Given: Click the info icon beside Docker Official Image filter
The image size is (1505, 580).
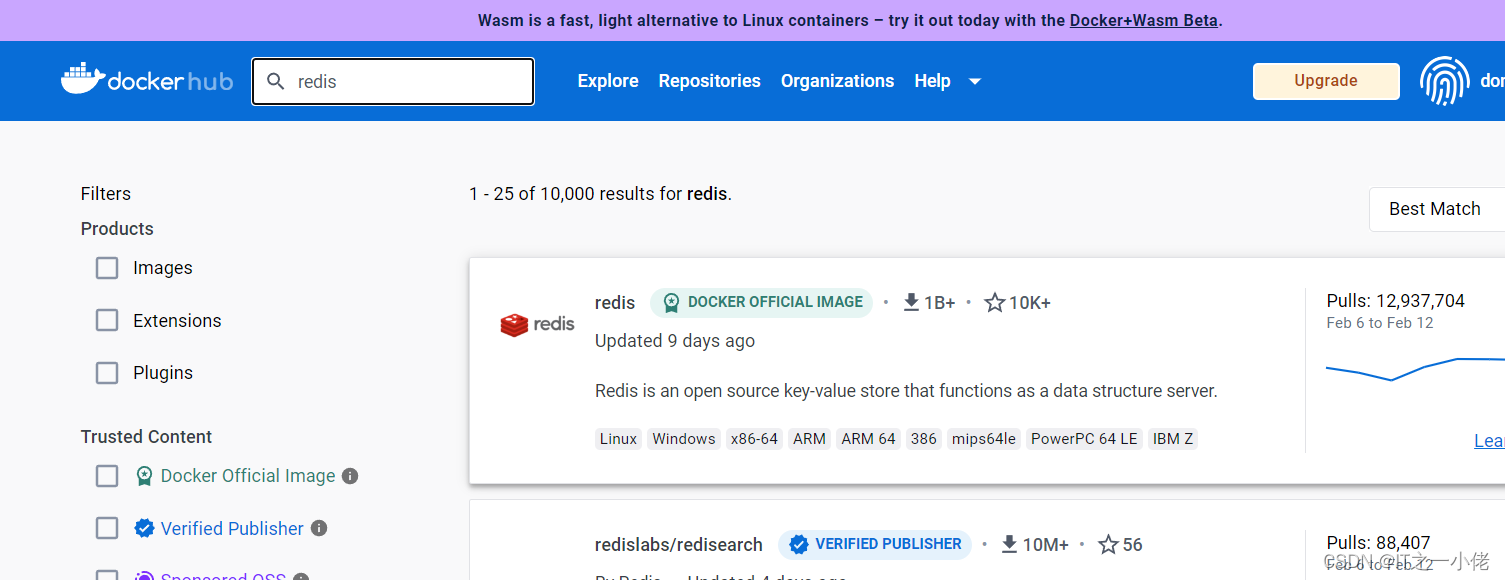Looking at the screenshot, I should (x=350, y=476).
